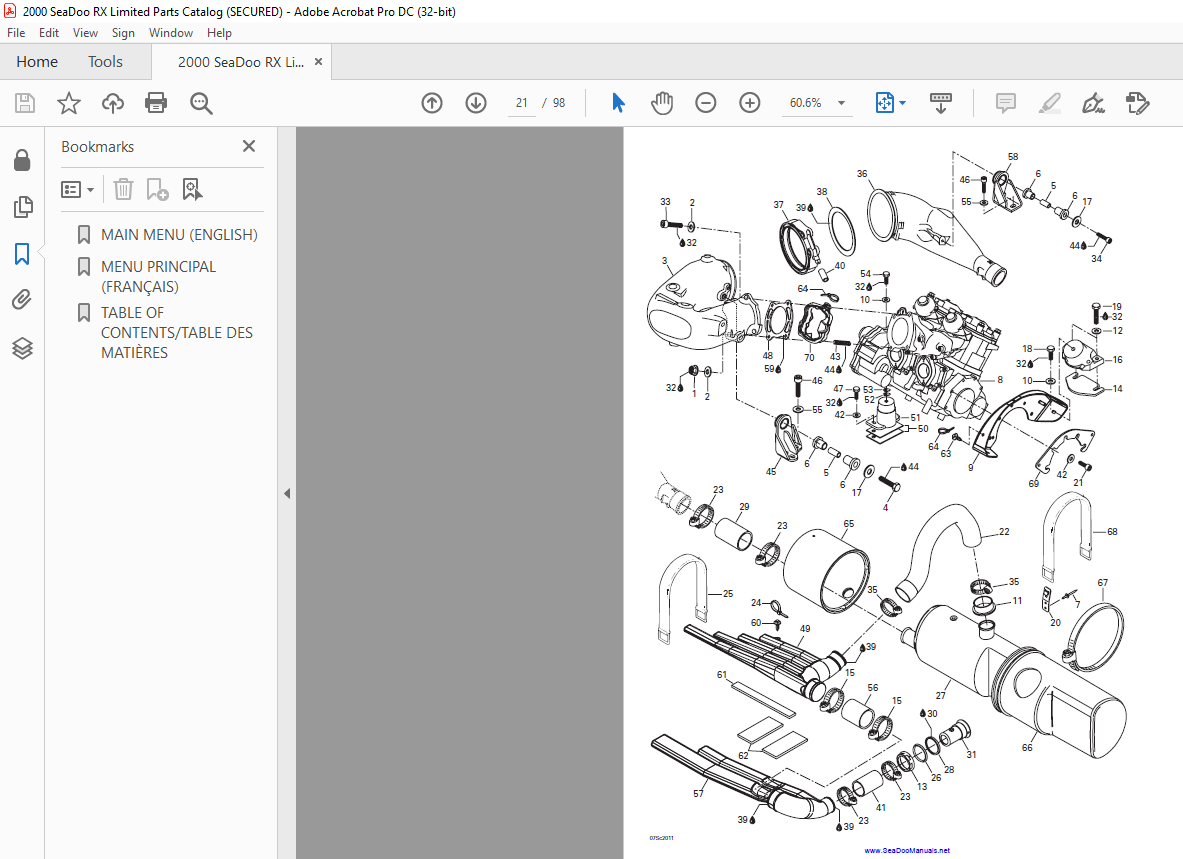Close the Bookmarks panel
Viewport: 1183px width, 859px height.
[249, 146]
